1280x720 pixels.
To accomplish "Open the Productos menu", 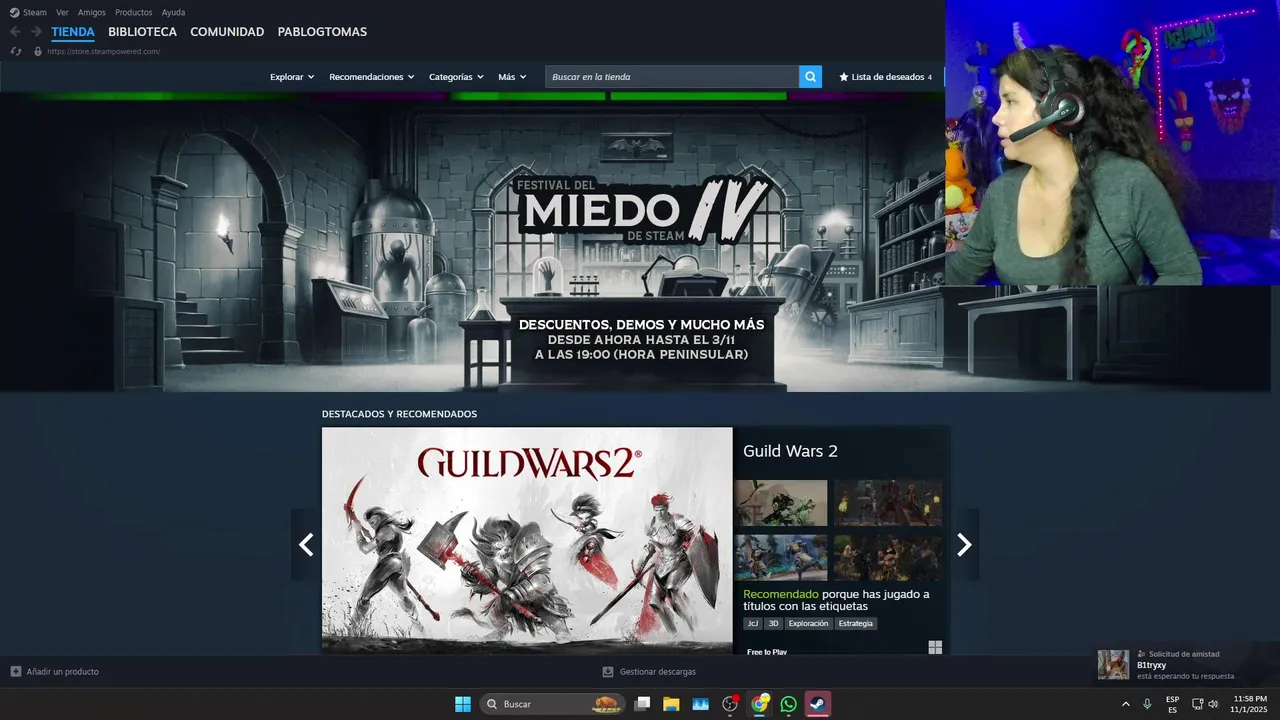I will click(134, 12).
